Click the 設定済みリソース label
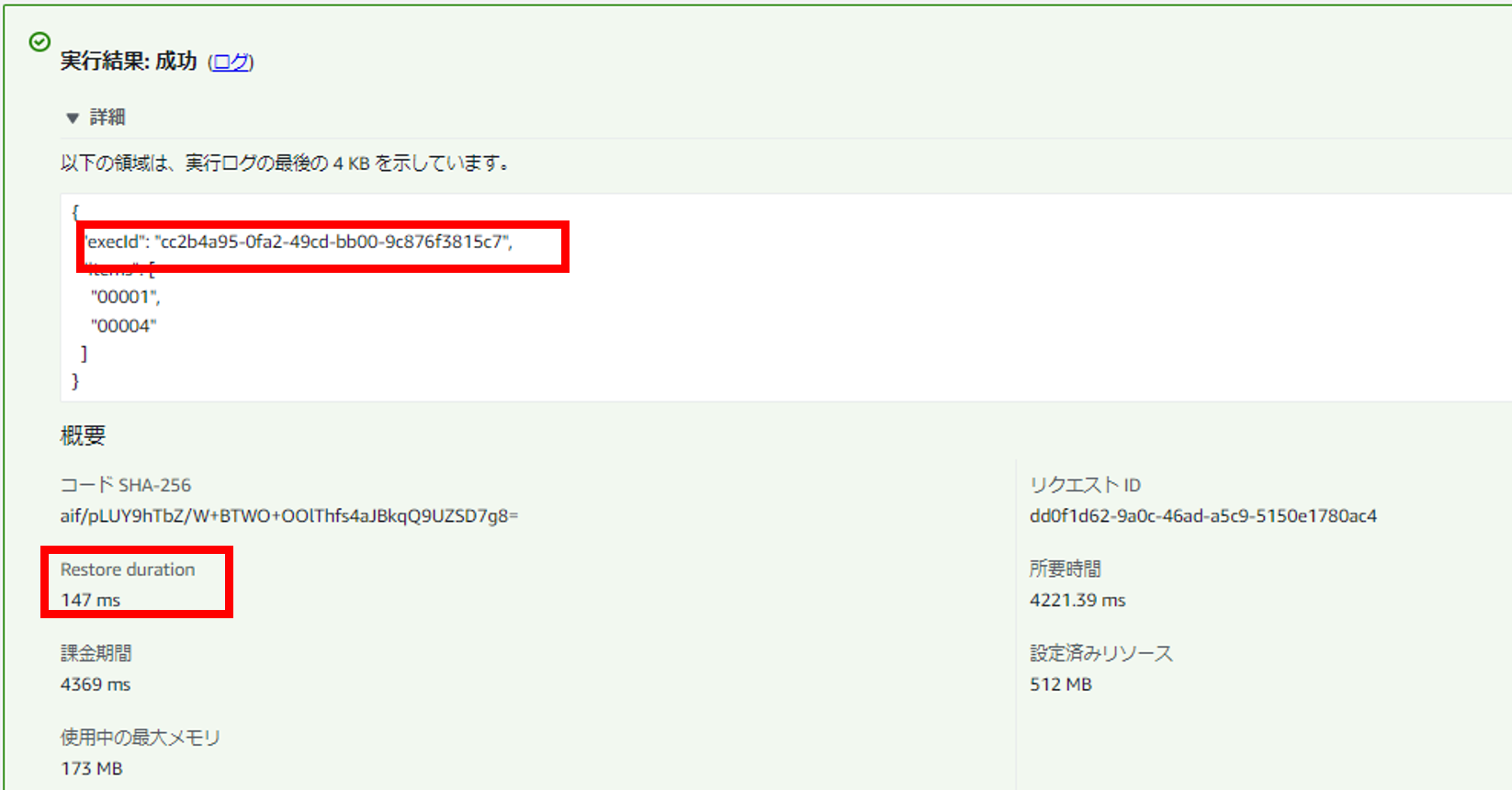 pyautogui.click(x=1100, y=653)
